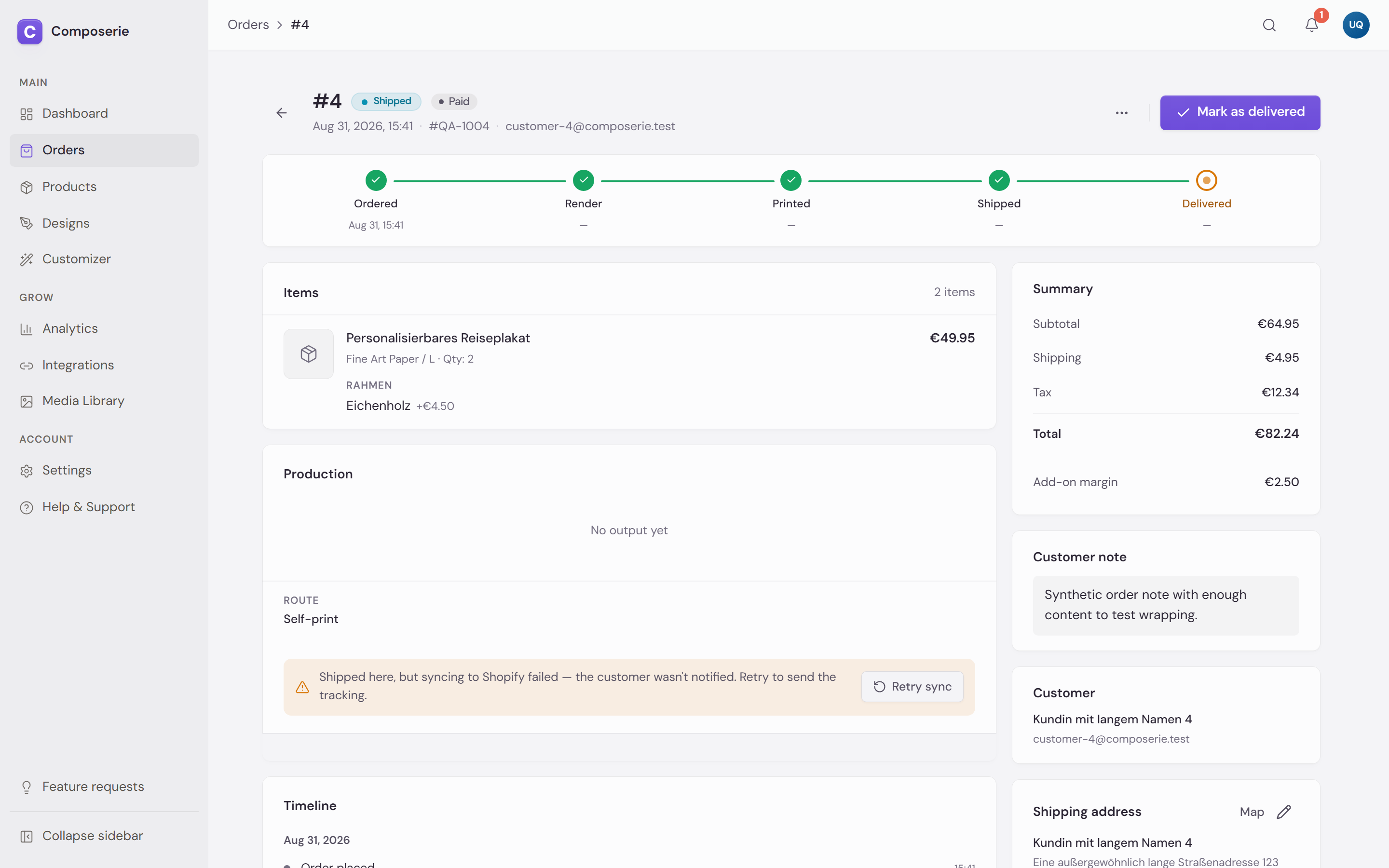Click the Shipped step checkmark
1389x868 pixels.
999,180
